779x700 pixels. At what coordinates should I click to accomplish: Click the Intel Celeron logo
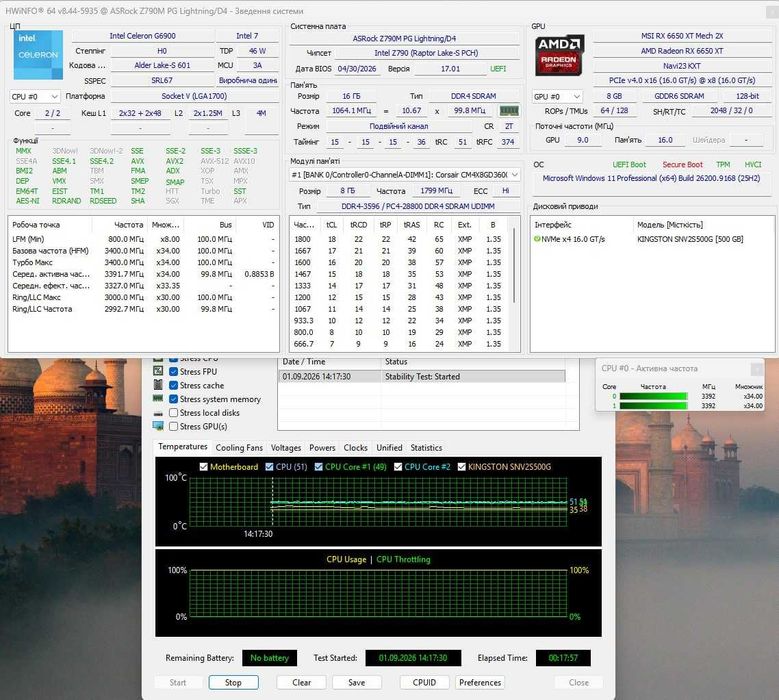coord(38,55)
